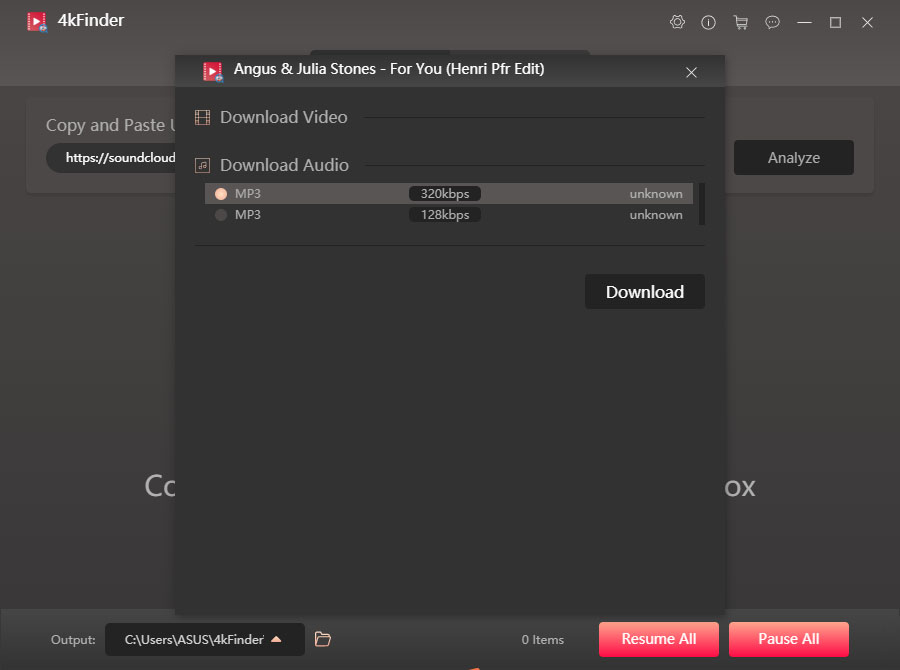The width and height of the screenshot is (900, 670).
Task: Open the settings gear icon
Action: click(x=678, y=22)
